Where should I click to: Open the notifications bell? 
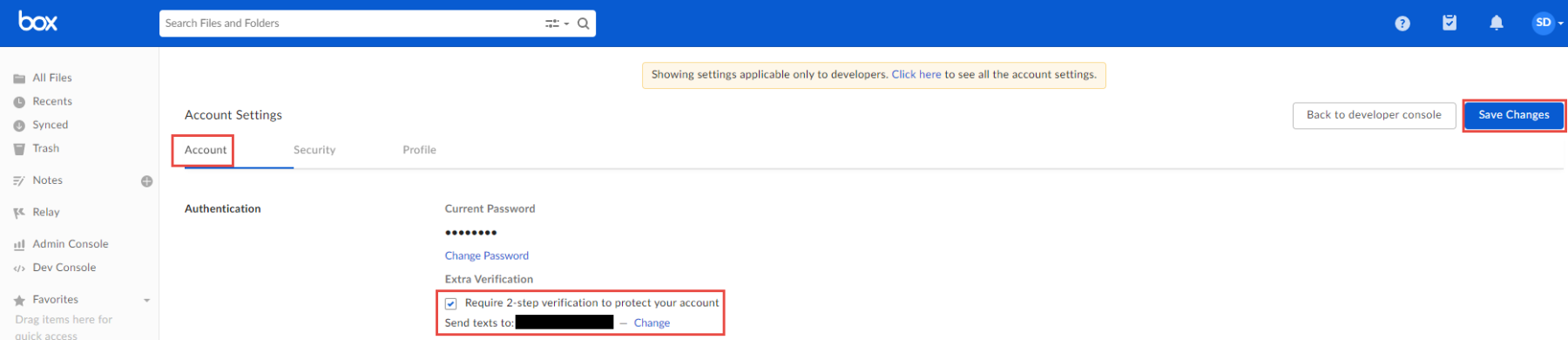(x=1497, y=23)
